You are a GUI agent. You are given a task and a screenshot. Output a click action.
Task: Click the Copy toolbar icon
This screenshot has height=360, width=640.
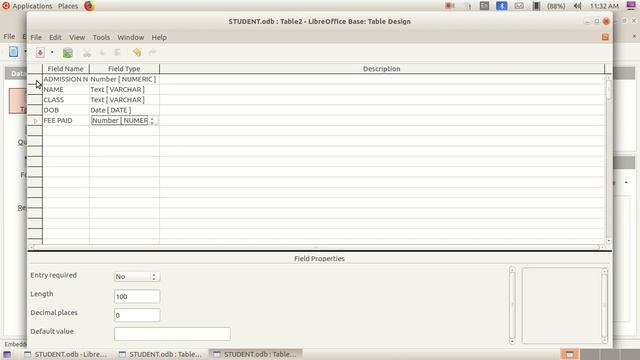102,53
